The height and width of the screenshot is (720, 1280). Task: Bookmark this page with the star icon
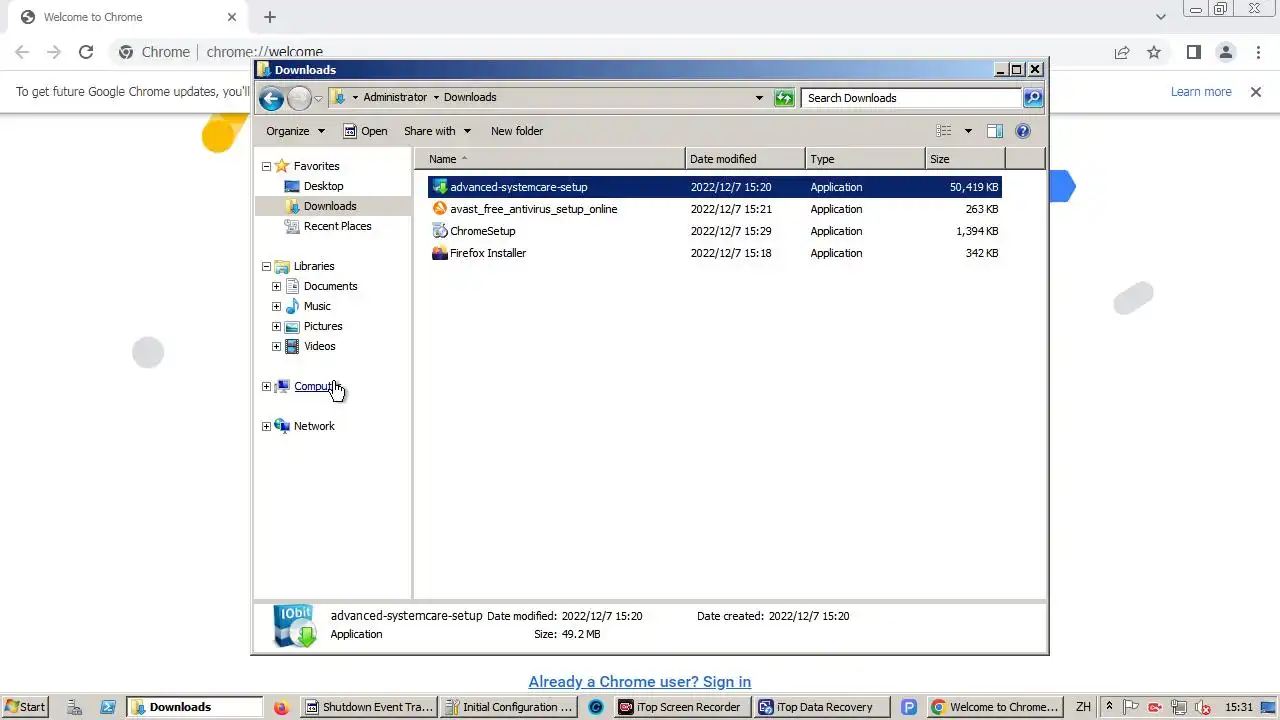pyautogui.click(x=1154, y=52)
